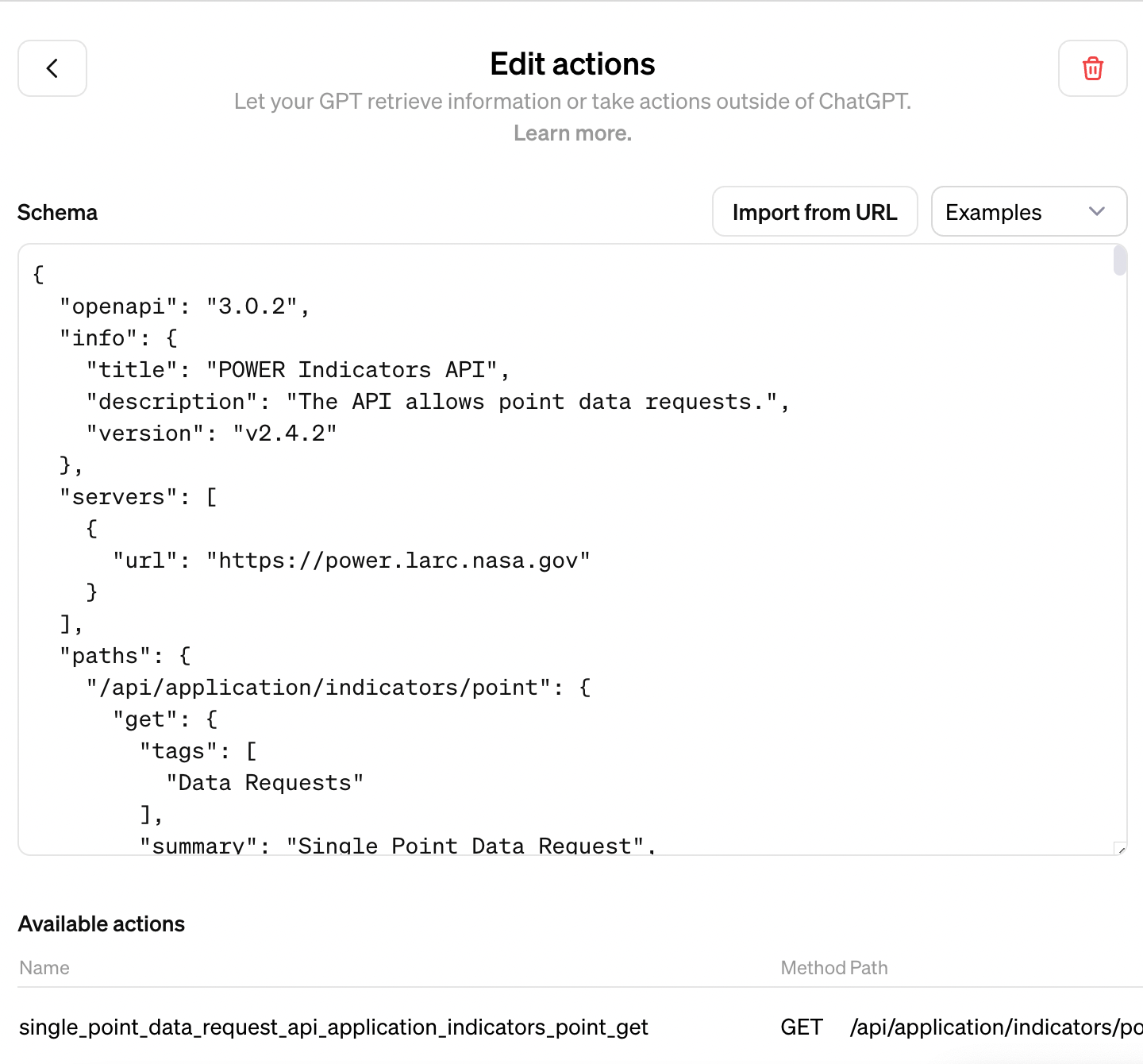Click the "get": { line
This screenshot has height=1064, width=1143.
(165, 719)
